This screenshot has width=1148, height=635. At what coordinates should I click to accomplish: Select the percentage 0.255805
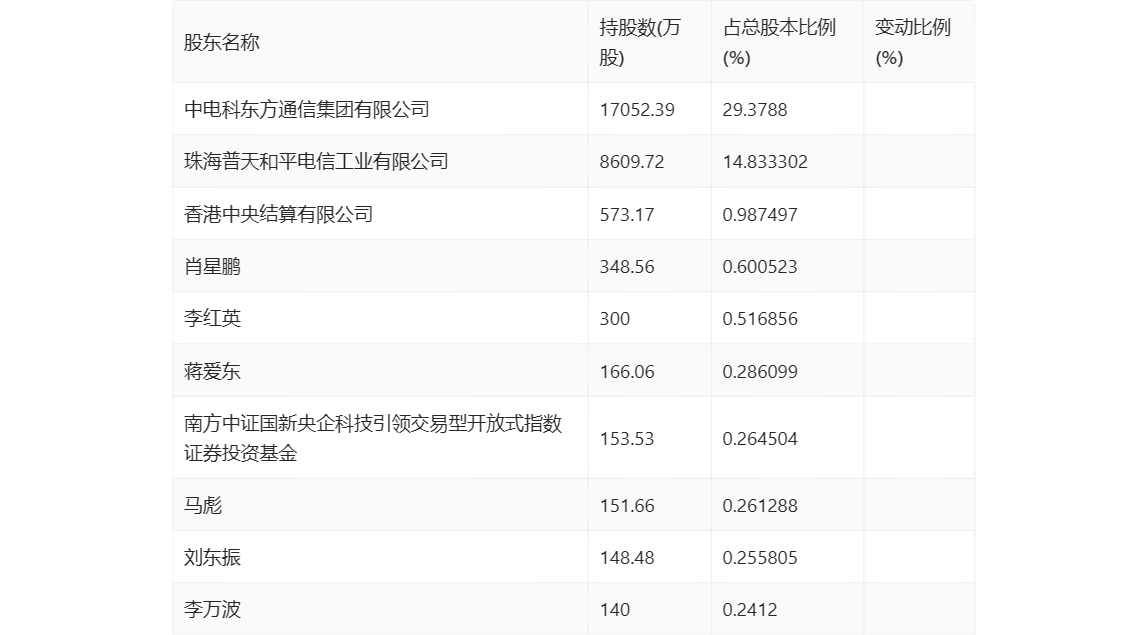(x=760, y=557)
